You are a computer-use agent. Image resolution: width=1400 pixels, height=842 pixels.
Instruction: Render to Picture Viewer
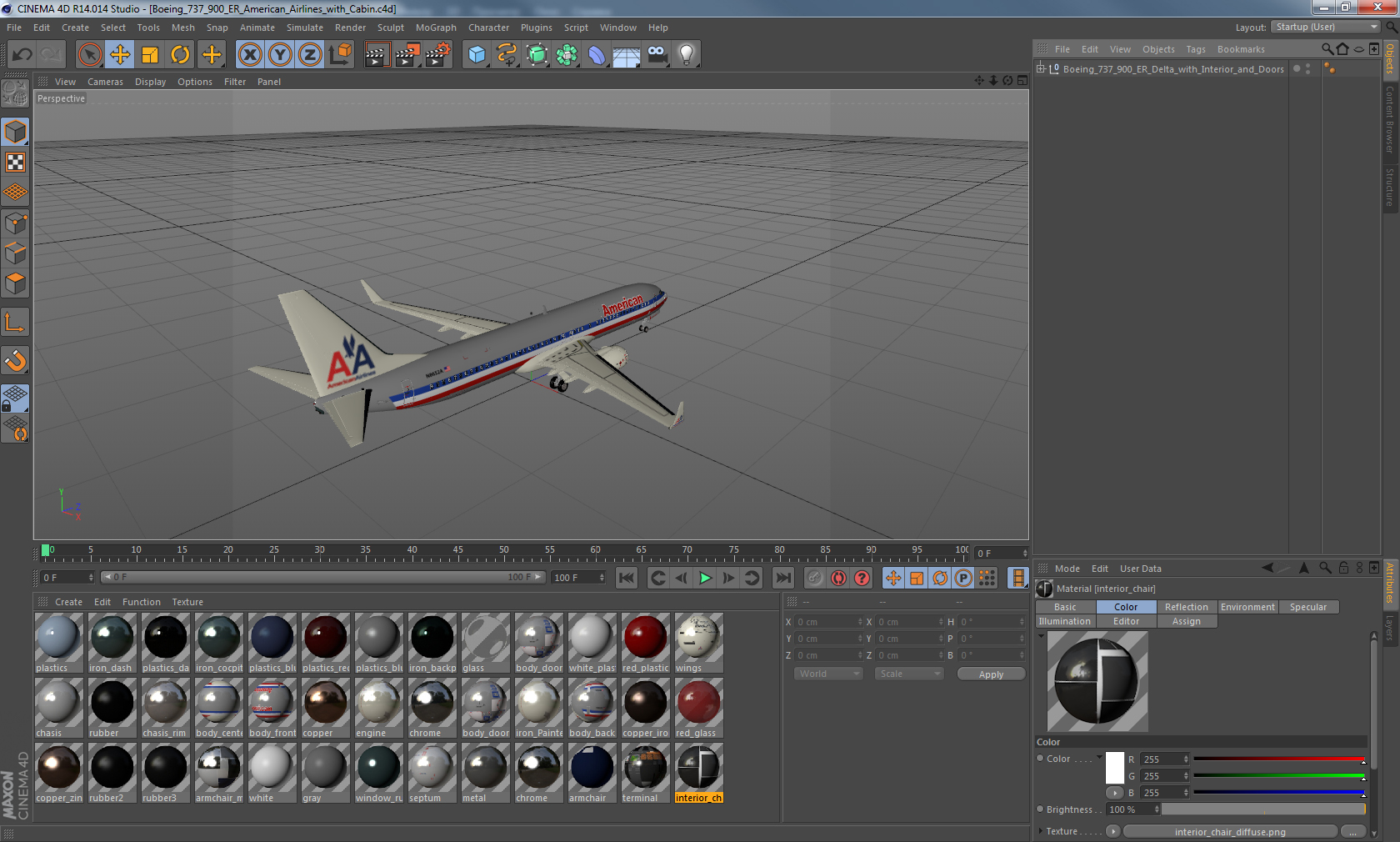click(x=407, y=55)
